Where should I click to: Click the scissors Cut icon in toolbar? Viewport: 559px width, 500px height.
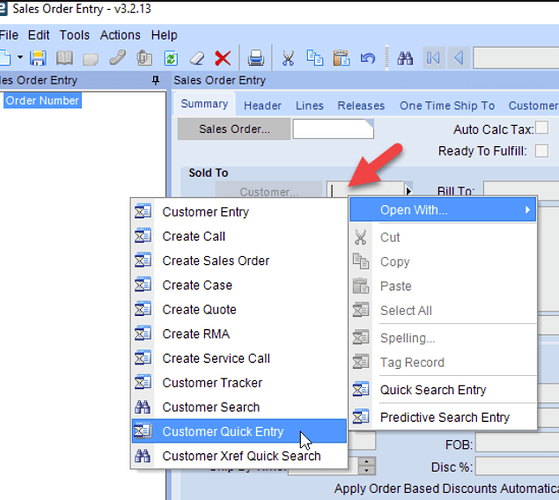tap(288, 58)
